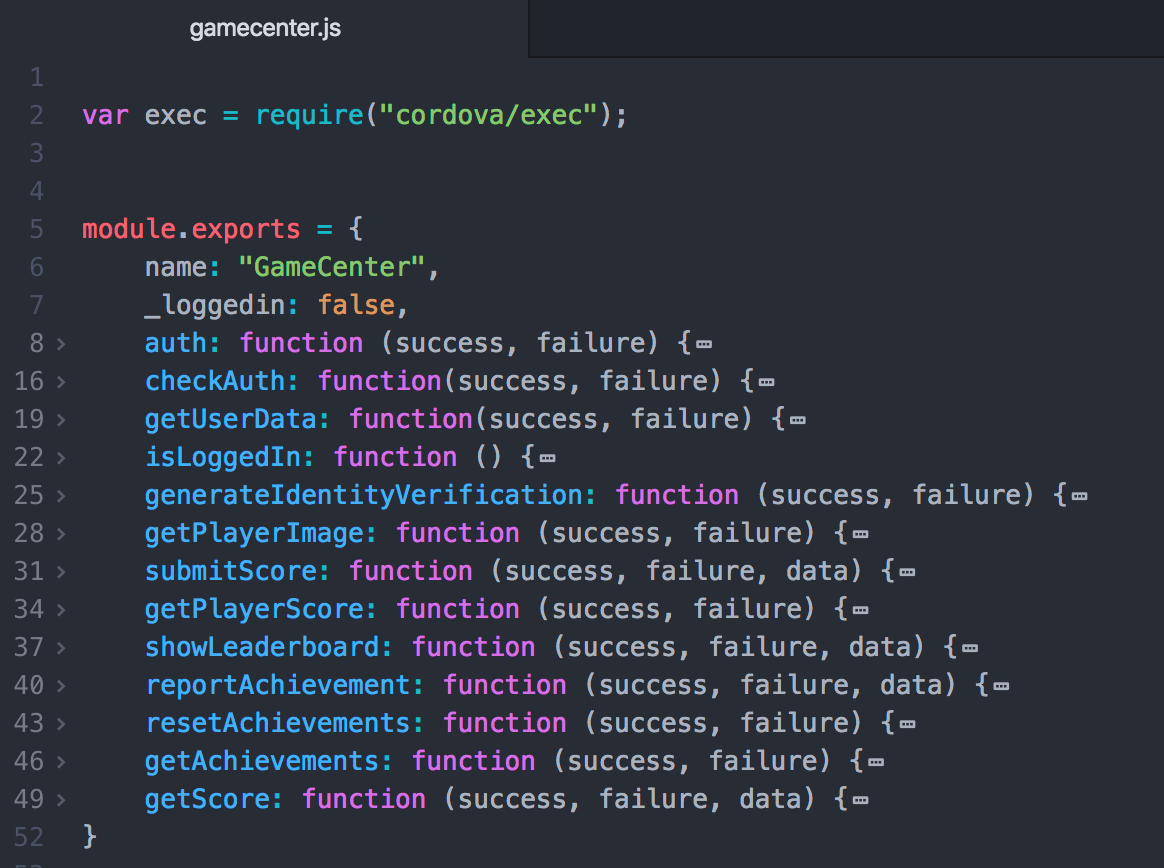Screen dimensions: 1164x868
Task: Expand the getPlayerScore function fold
Action: [60, 608]
